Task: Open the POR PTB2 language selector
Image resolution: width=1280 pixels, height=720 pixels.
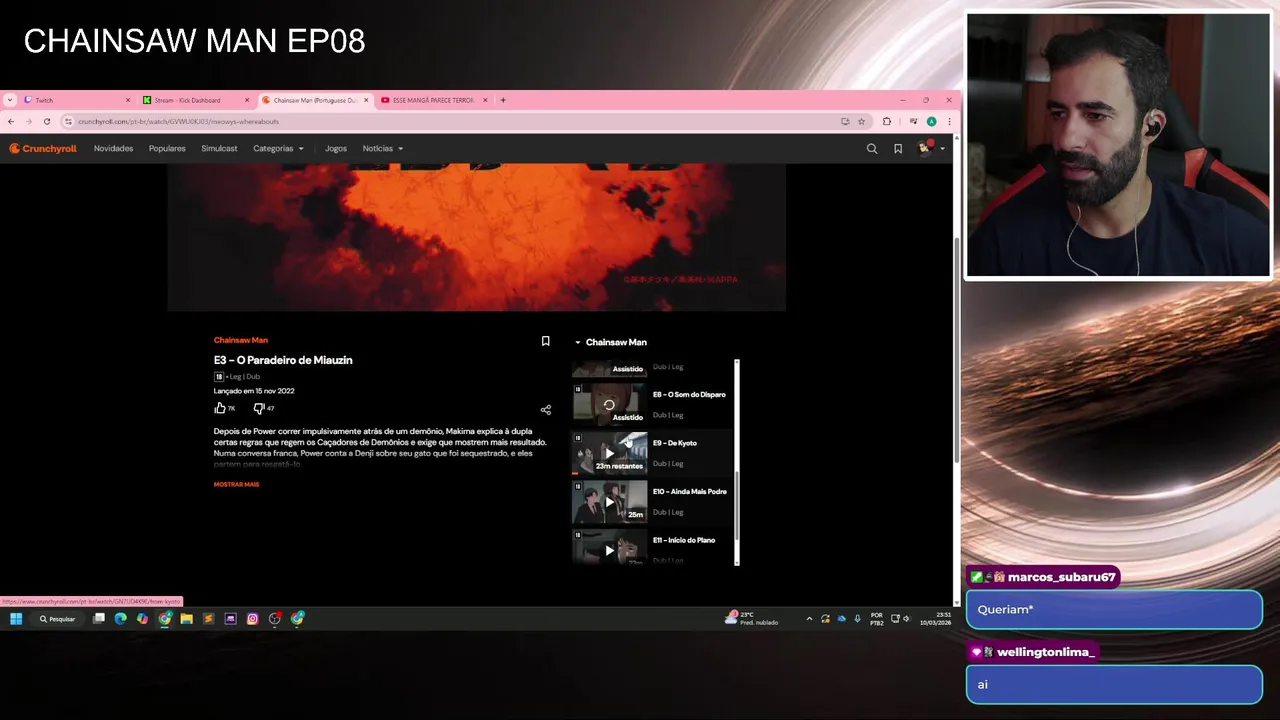Action: 877,619
